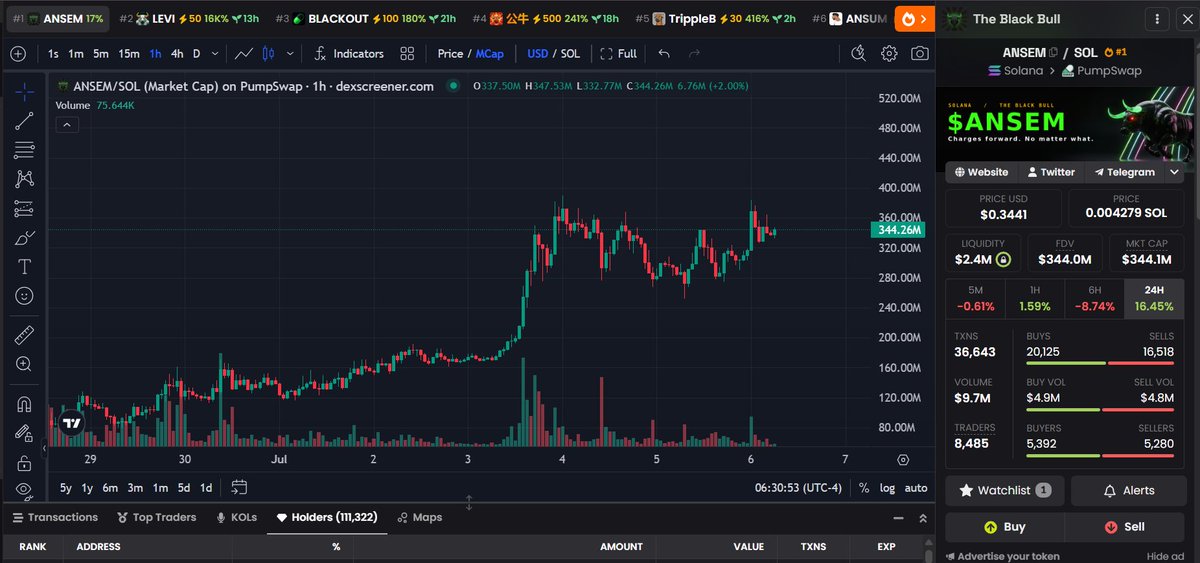Open LEVI trending token in top bar

coord(189,19)
